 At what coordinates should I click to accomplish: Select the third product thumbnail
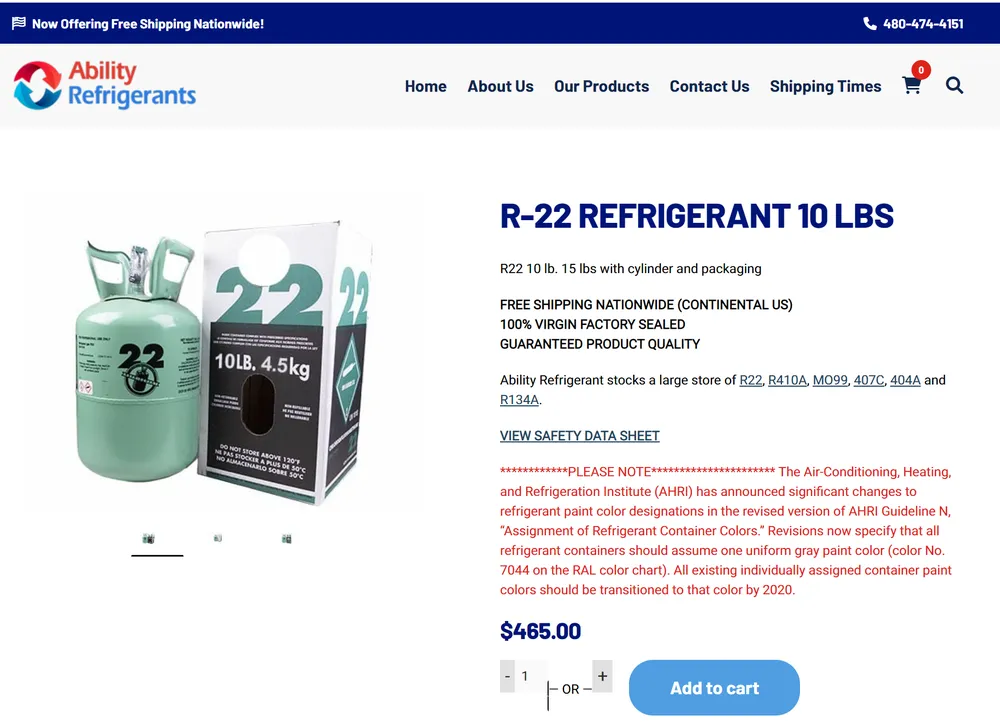[287, 539]
